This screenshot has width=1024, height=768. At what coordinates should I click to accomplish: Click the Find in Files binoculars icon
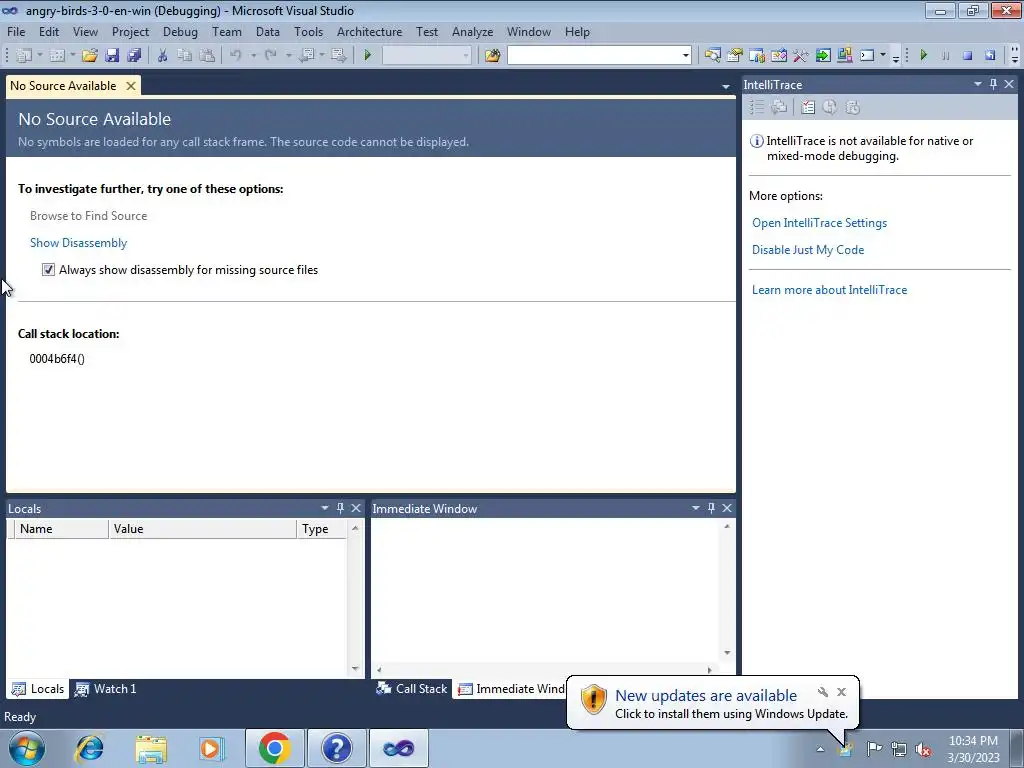(x=492, y=56)
